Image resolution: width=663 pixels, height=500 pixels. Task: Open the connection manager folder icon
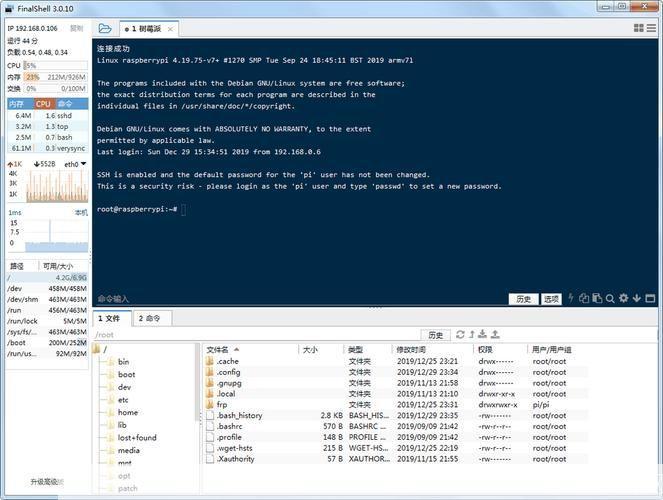point(105,28)
